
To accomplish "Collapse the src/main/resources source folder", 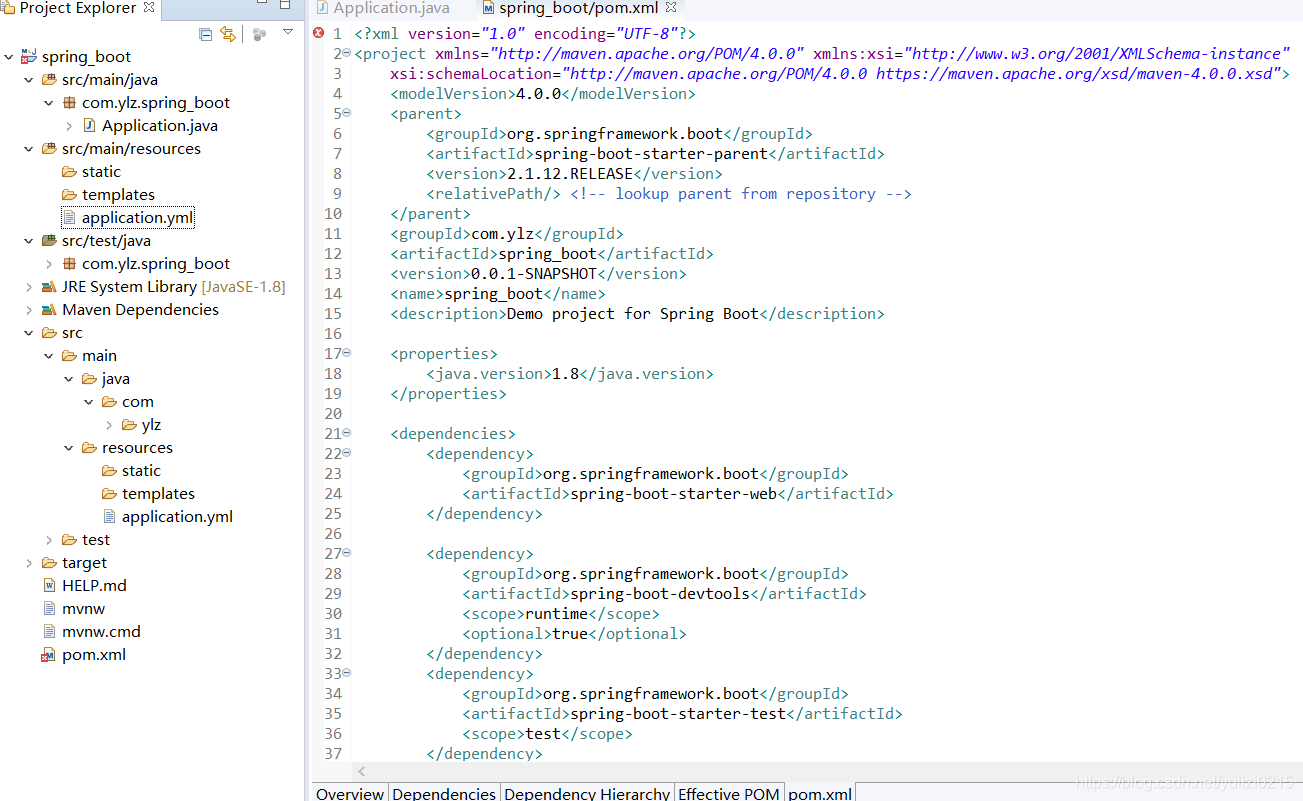I will [29, 149].
